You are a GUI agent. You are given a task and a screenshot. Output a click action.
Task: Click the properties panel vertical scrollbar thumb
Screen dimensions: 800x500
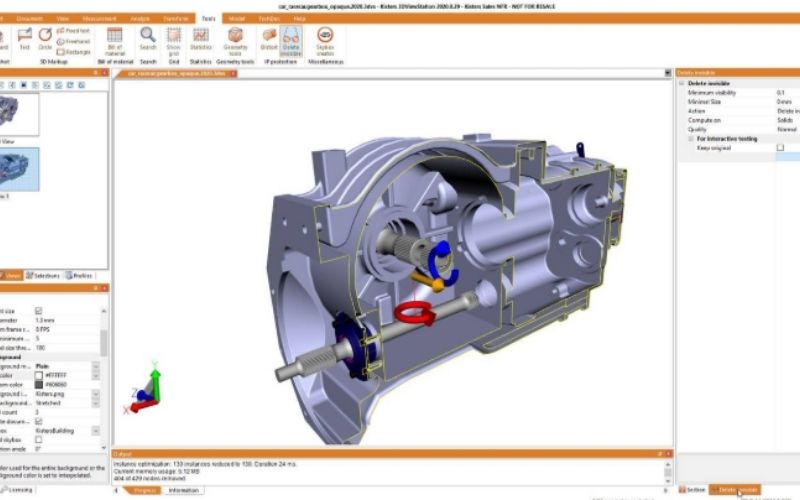[x=104, y=343]
